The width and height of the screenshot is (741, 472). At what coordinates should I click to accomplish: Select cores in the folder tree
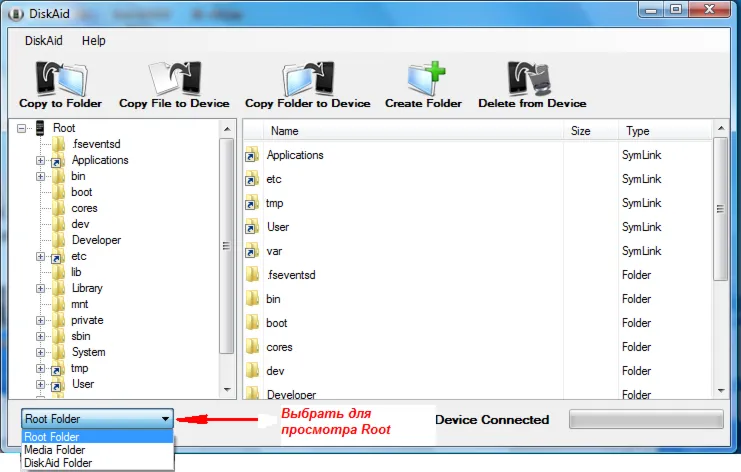pyautogui.click(x=85, y=208)
